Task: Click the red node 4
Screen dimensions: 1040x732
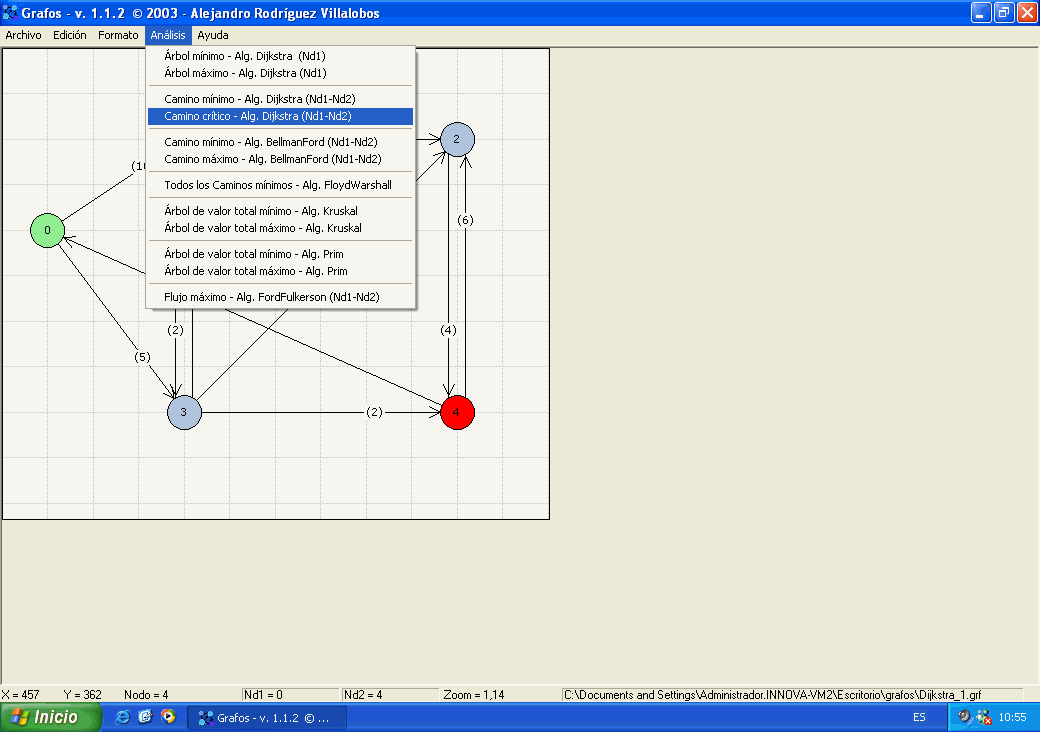Action: (457, 412)
